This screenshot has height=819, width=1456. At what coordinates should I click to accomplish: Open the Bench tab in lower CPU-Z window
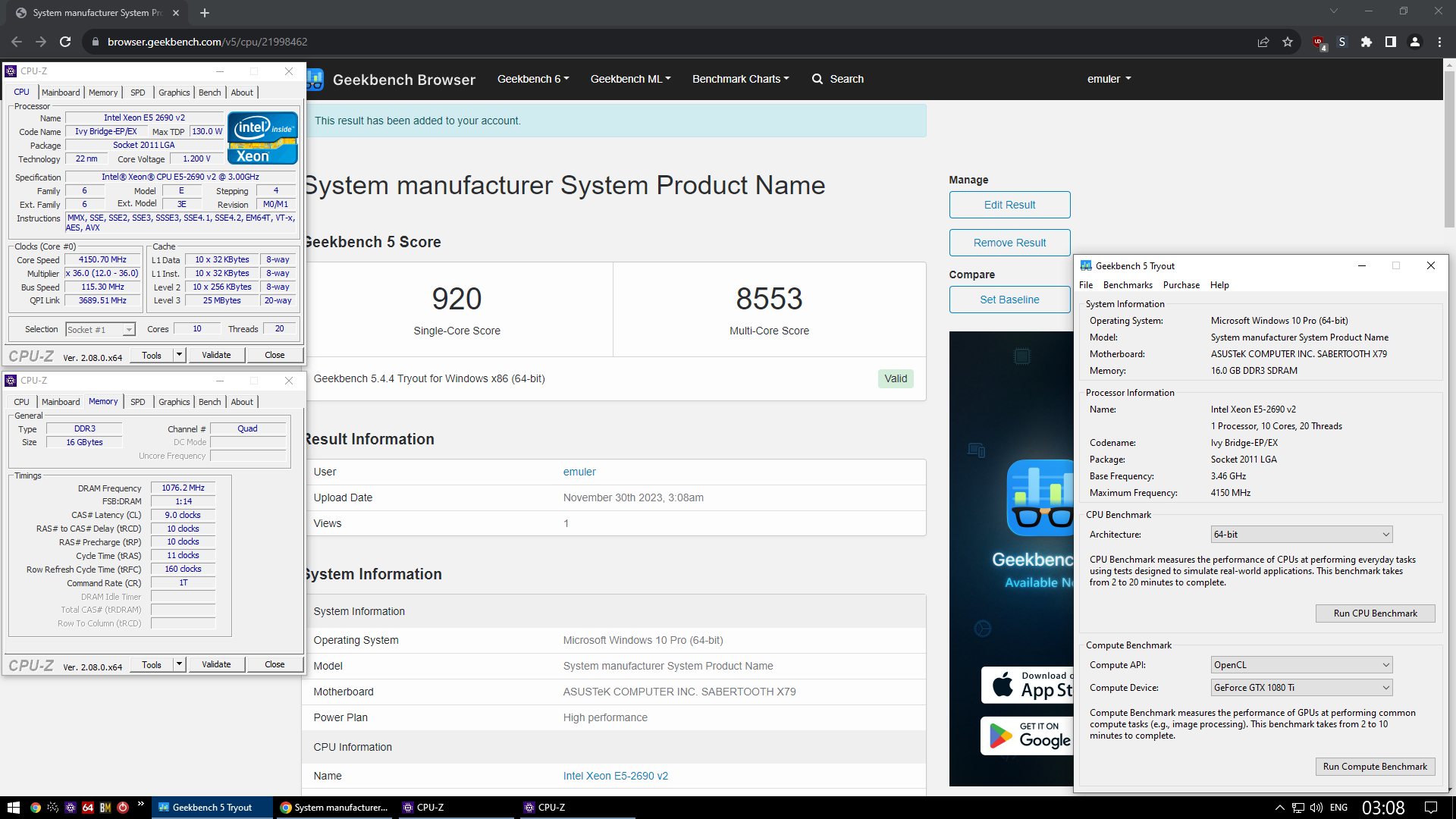tap(209, 402)
